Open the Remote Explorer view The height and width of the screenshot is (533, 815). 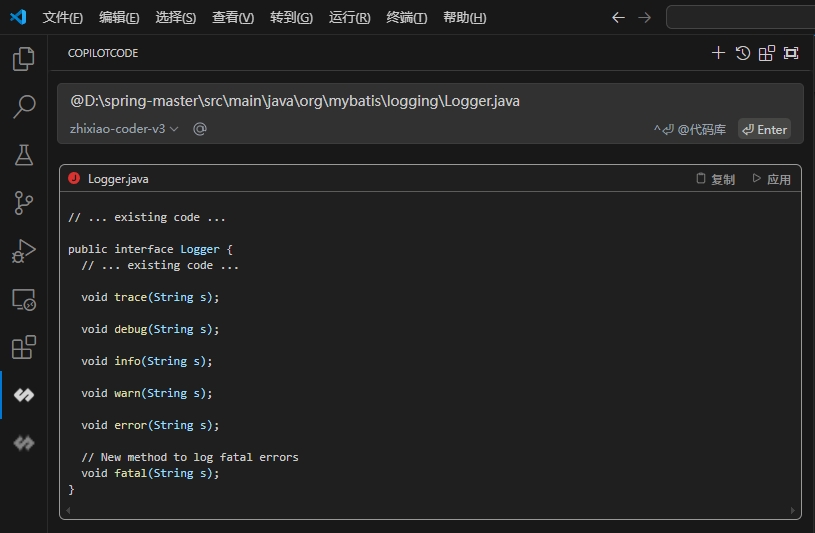tap(23, 299)
